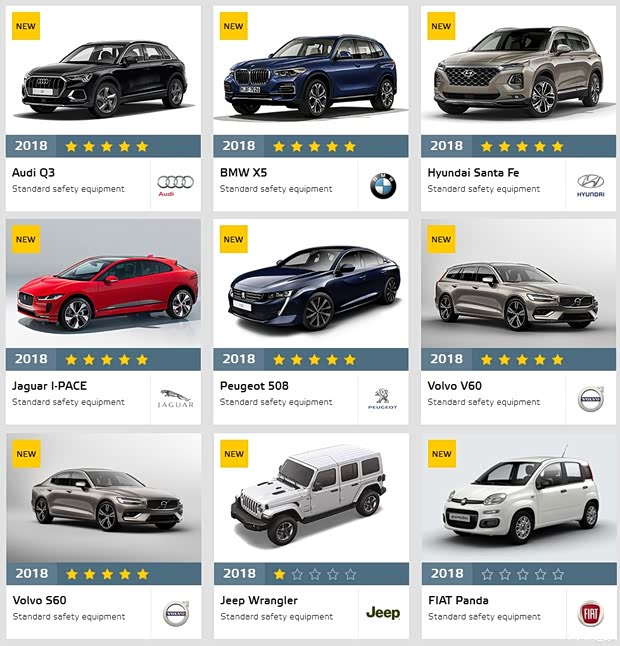Click the Jeep brand logo

click(x=383, y=613)
